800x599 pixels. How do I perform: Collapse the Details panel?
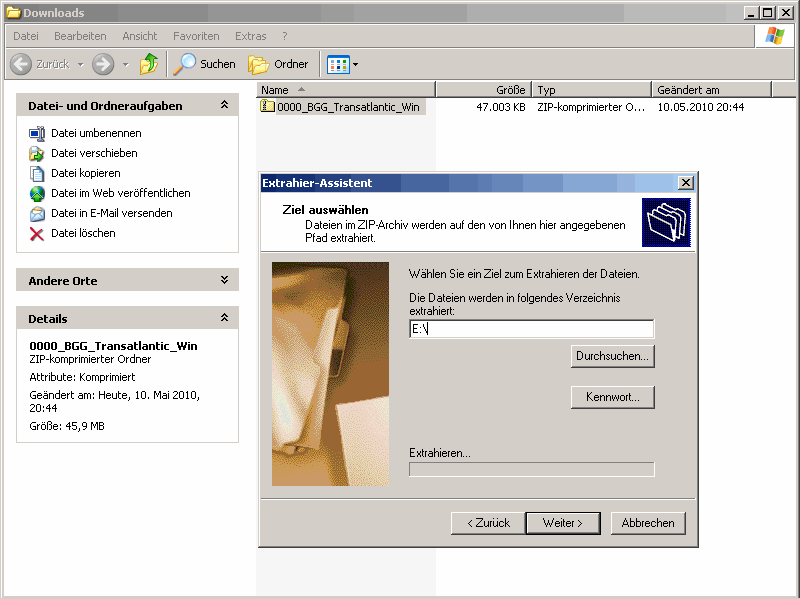(224, 319)
